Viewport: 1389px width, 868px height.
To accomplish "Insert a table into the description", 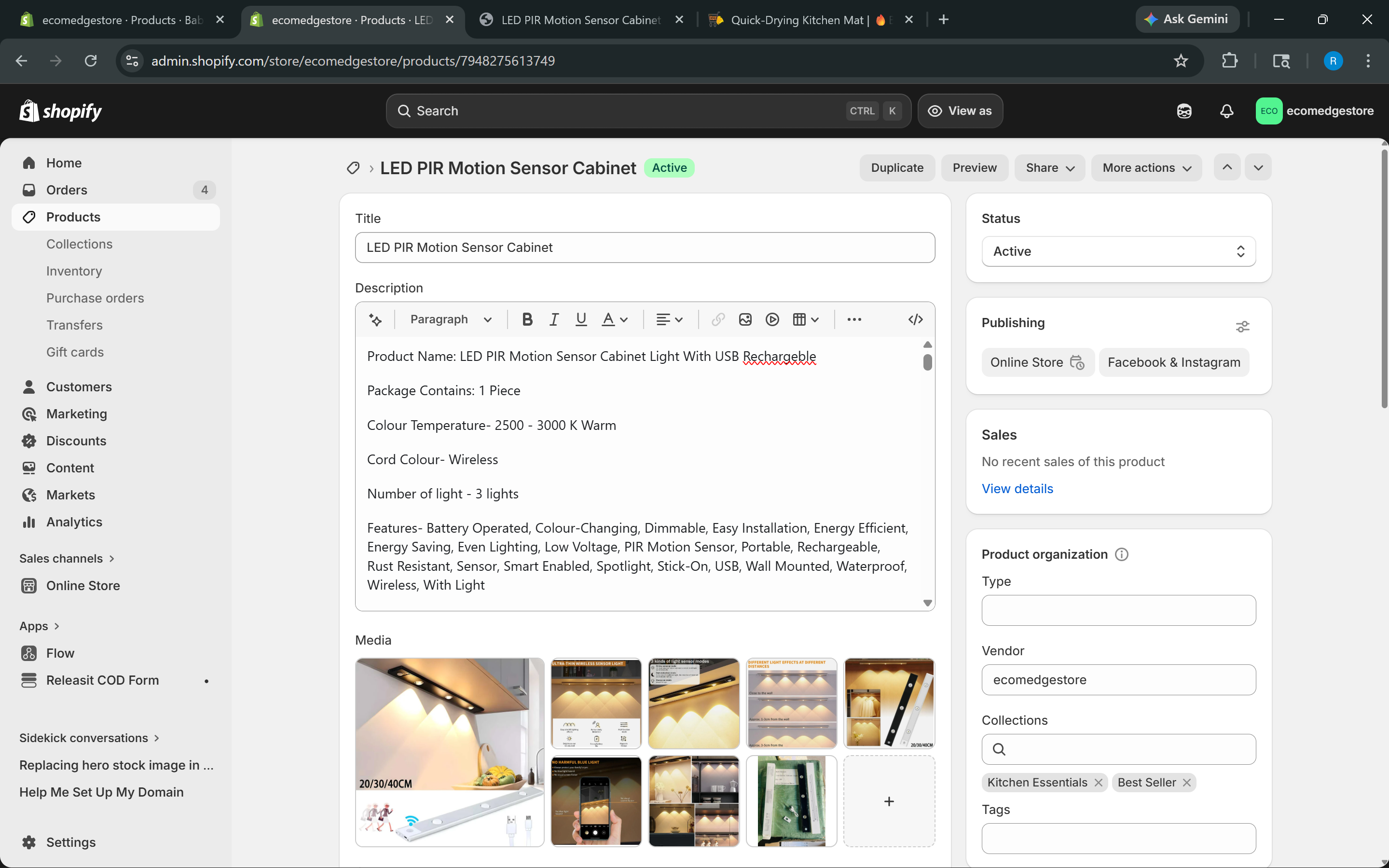I will [x=800, y=319].
